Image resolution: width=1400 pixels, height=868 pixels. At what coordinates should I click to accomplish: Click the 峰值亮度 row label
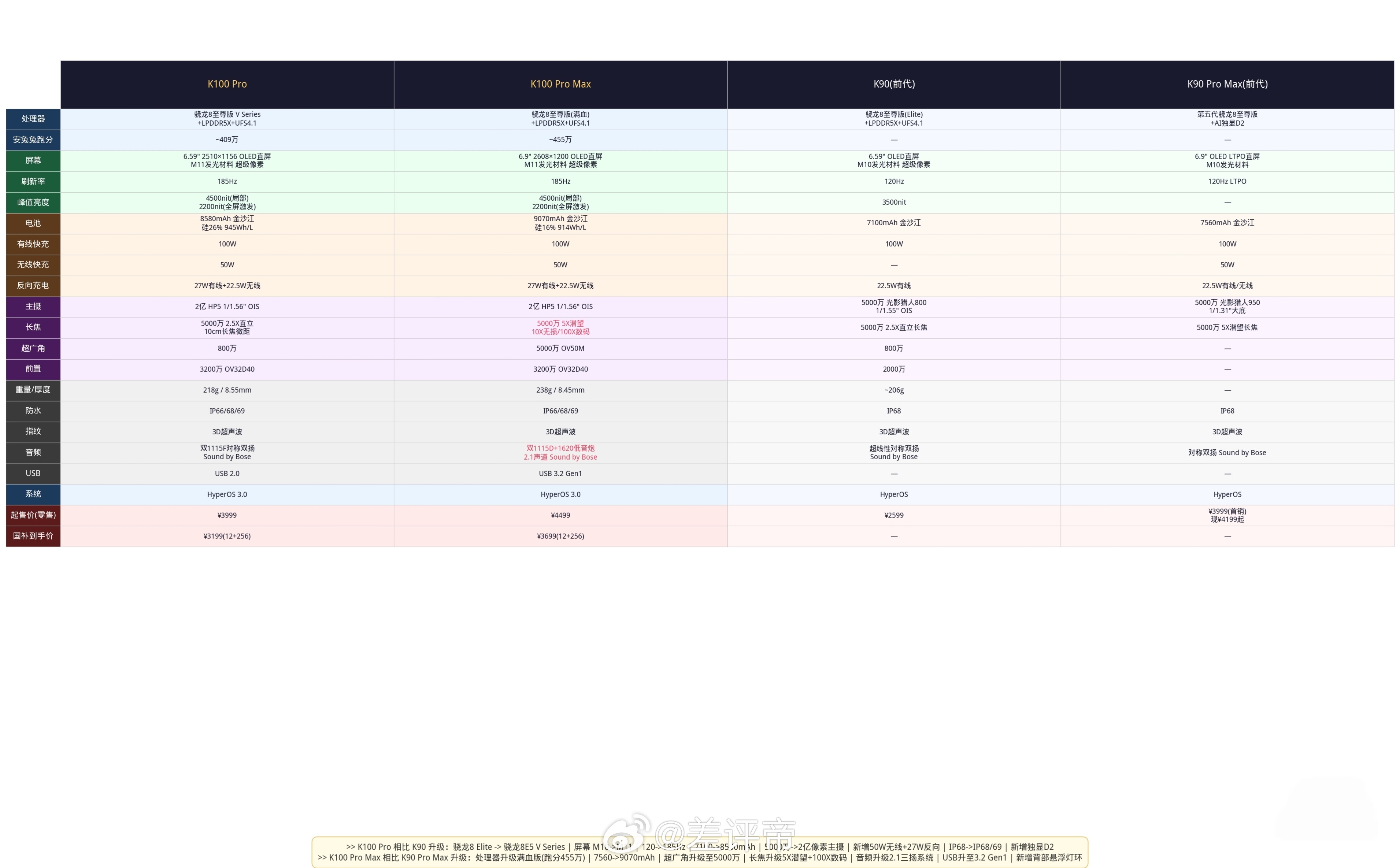coord(33,203)
